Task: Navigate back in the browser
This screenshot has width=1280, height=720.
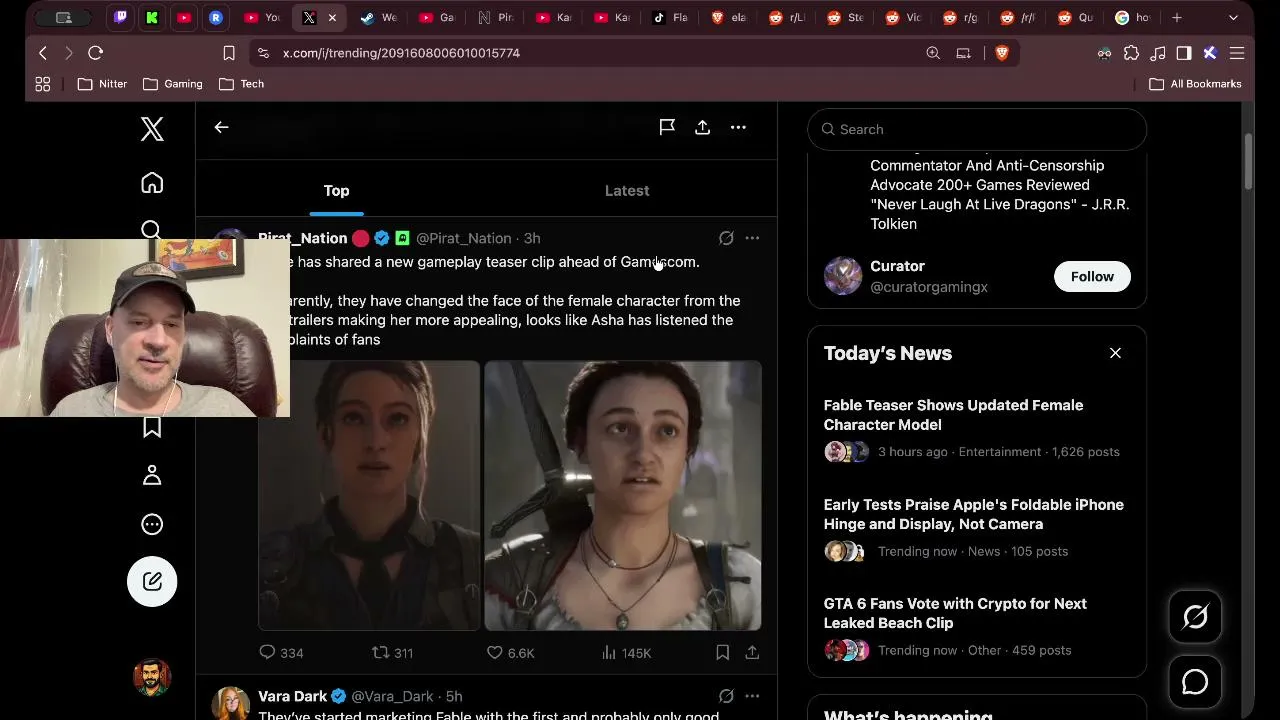Action: point(43,53)
